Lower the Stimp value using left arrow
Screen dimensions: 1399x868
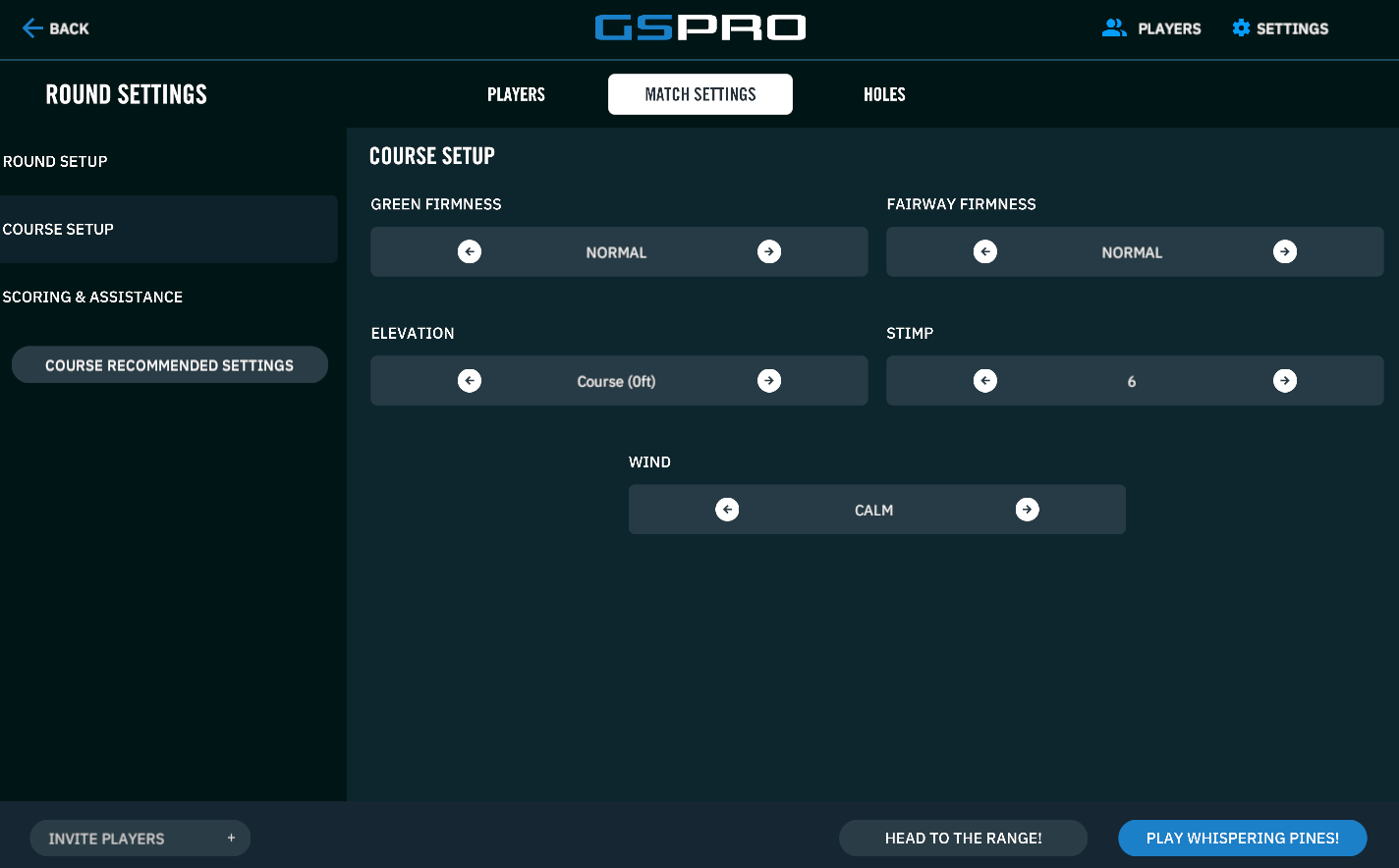(985, 381)
